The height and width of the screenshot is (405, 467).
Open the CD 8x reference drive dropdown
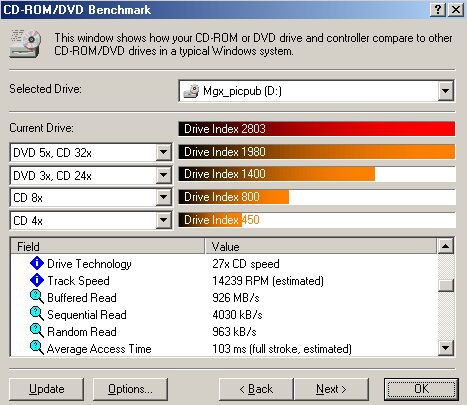pyautogui.click(x=163, y=198)
